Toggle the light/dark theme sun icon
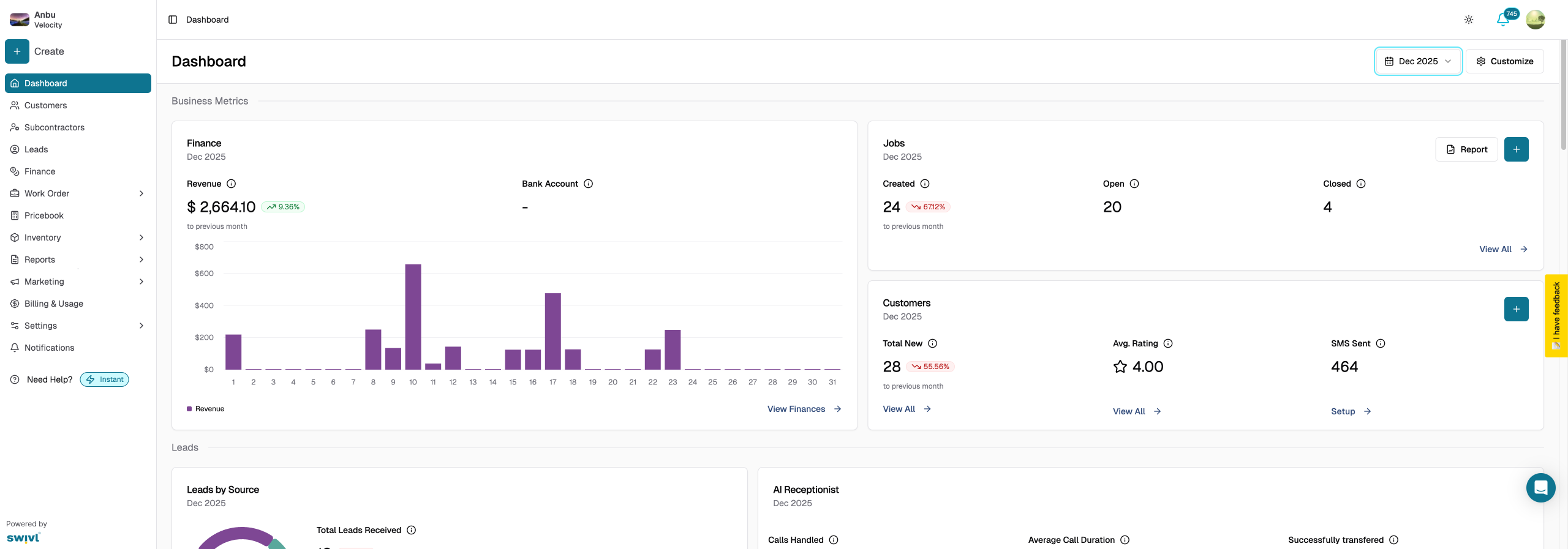Viewport: 1568px width, 549px height. point(1468,20)
